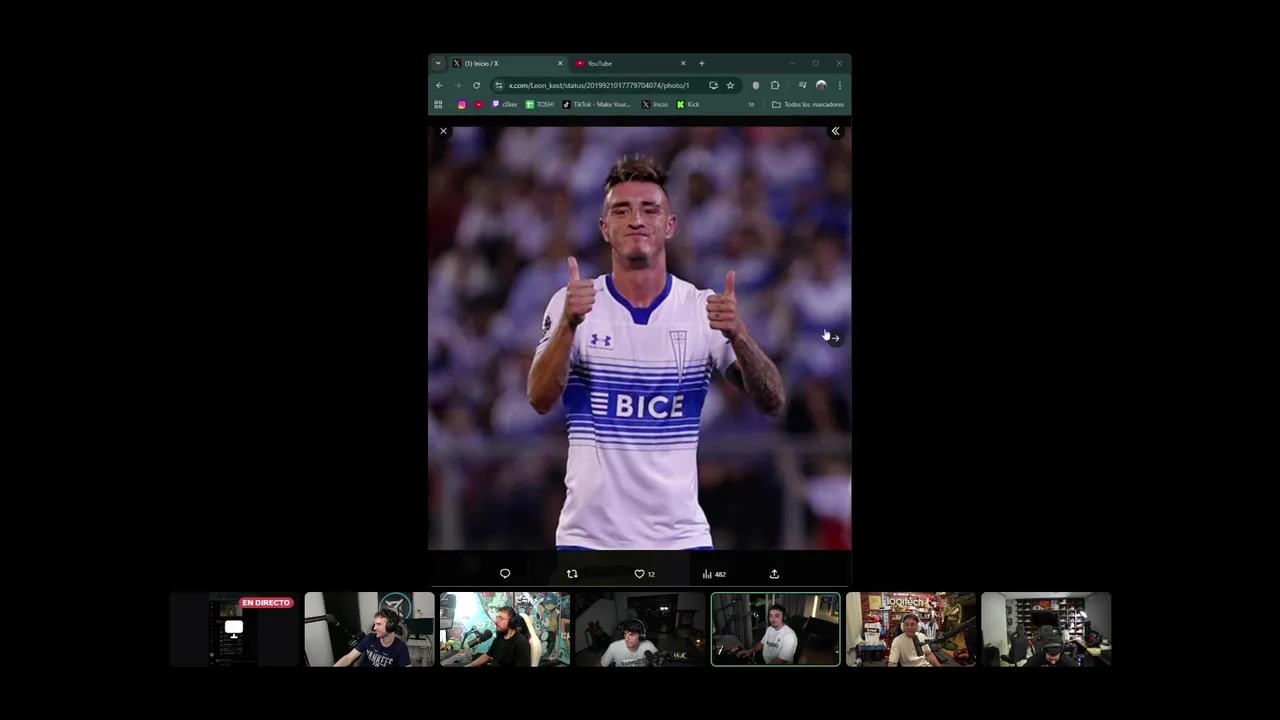Open the Instagram bookmark
This screenshot has height=720, width=1280.
[x=461, y=104]
